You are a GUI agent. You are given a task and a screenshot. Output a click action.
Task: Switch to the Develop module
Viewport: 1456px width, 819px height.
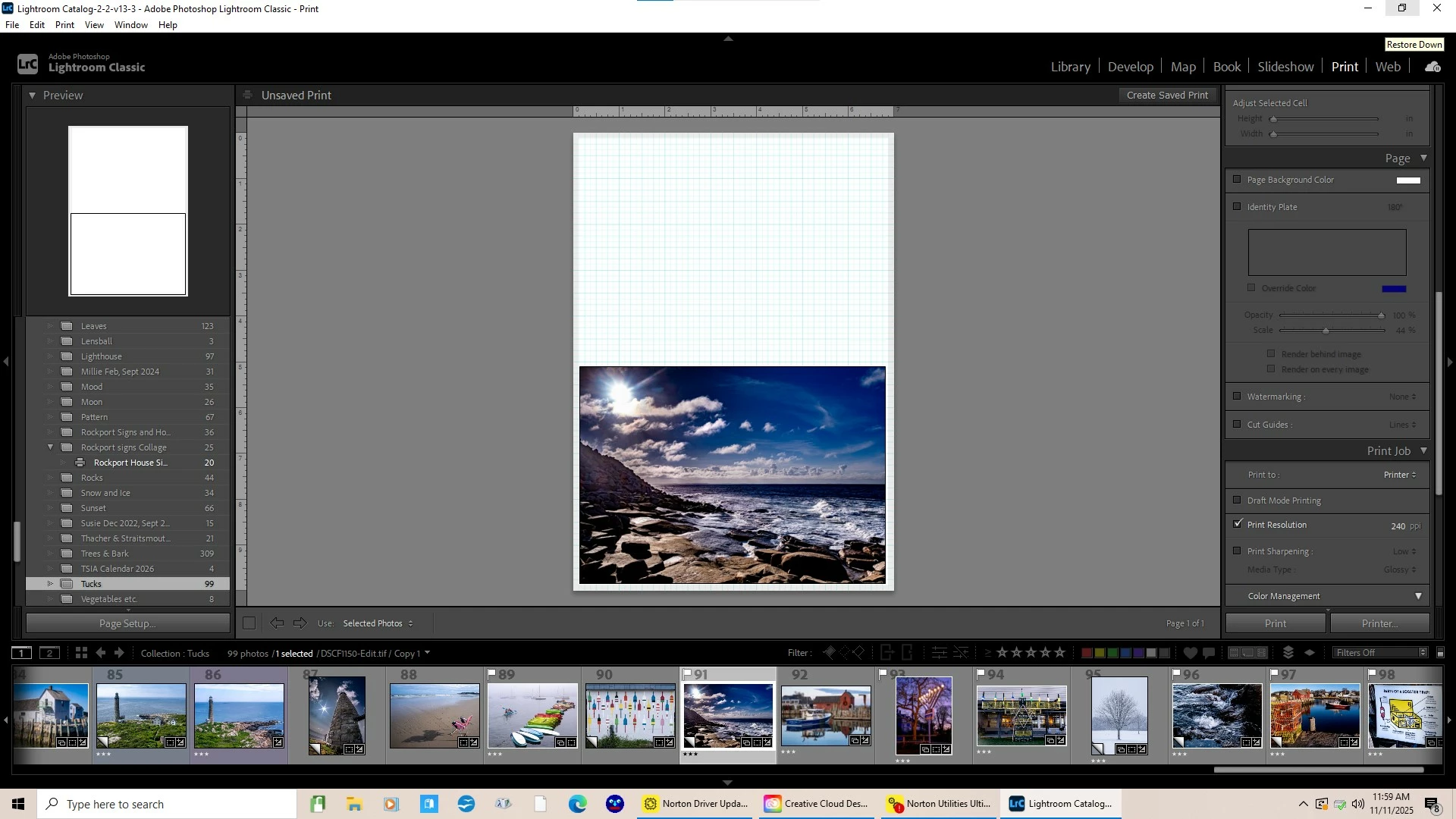point(1130,67)
